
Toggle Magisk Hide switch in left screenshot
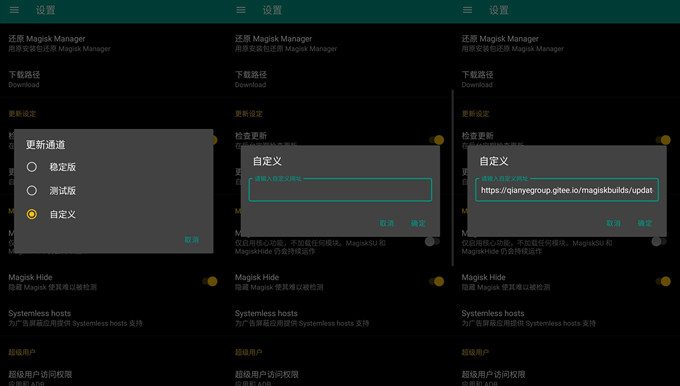pos(210,281)
